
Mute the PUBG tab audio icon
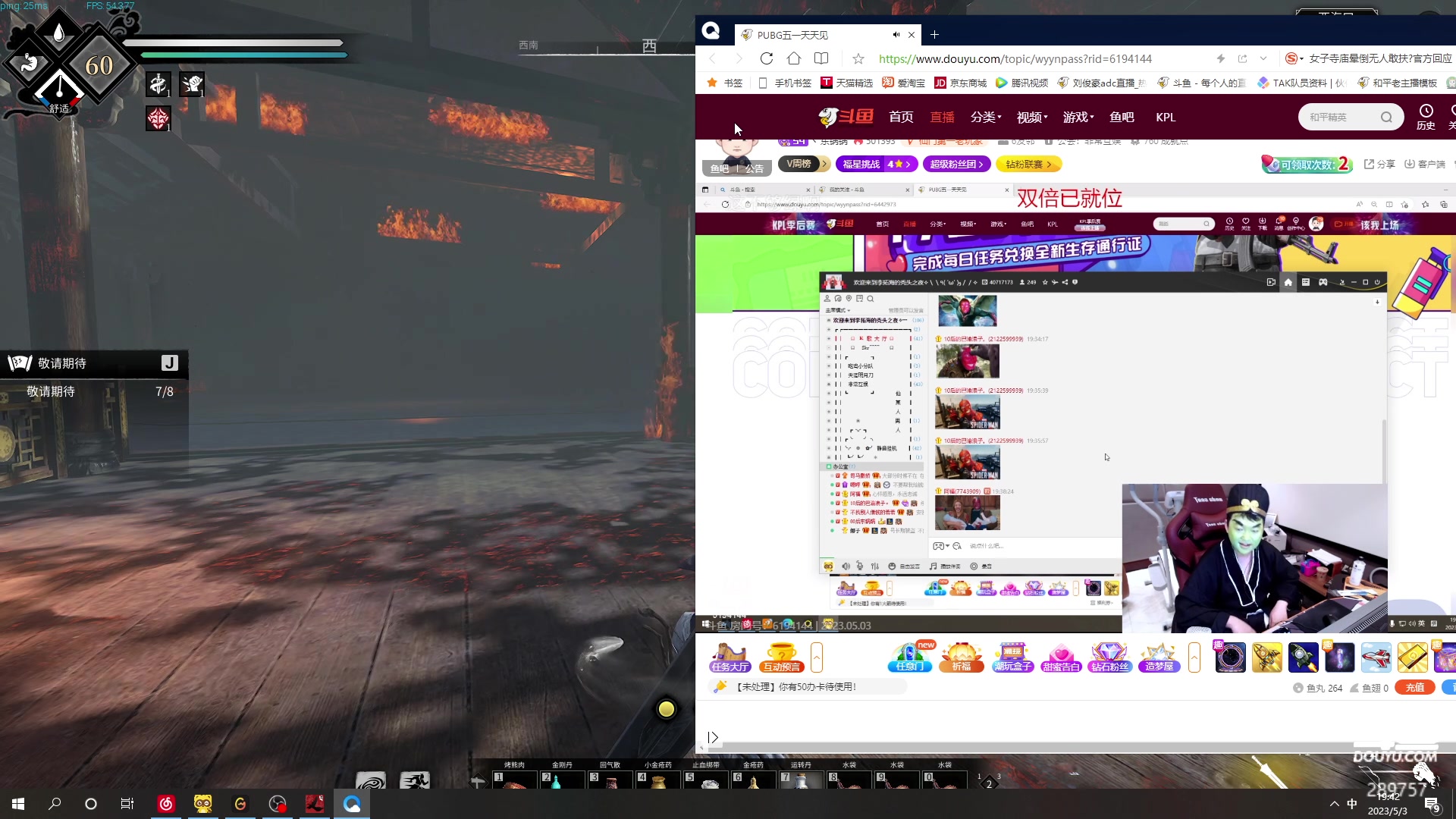point(896,35)
